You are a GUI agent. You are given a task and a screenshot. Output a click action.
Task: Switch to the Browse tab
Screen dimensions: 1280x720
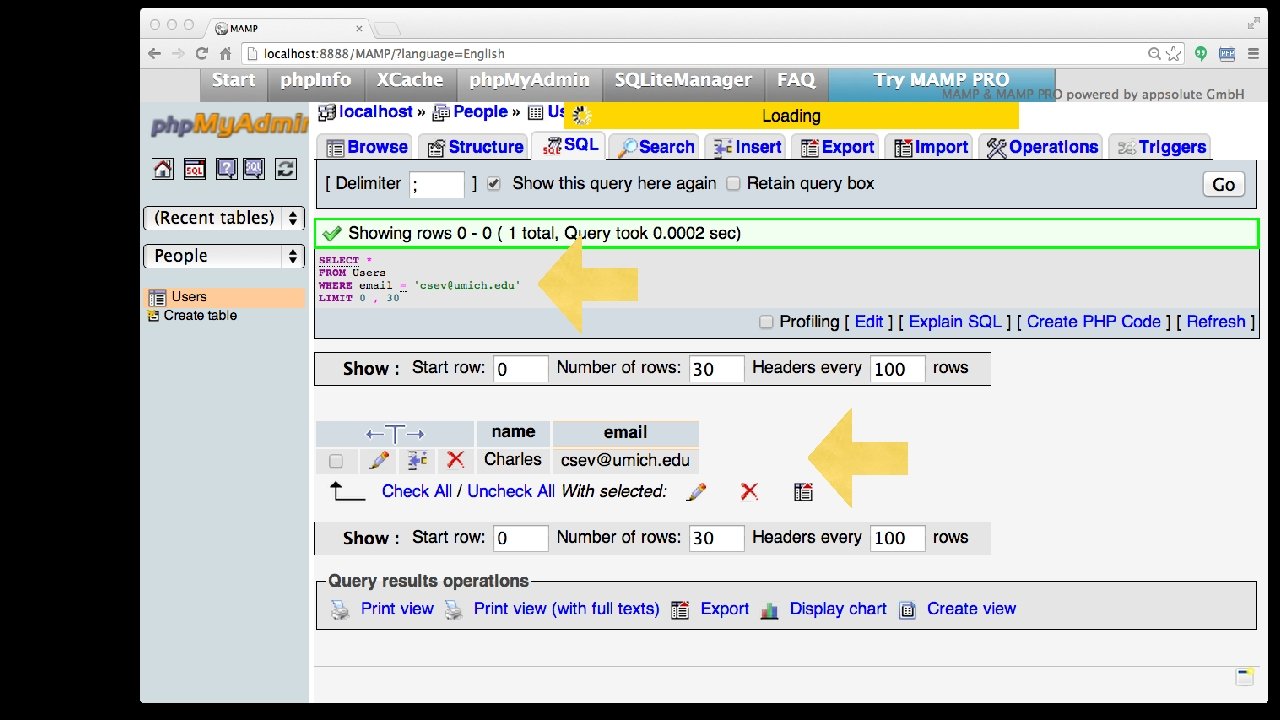(x=366, y=147)
